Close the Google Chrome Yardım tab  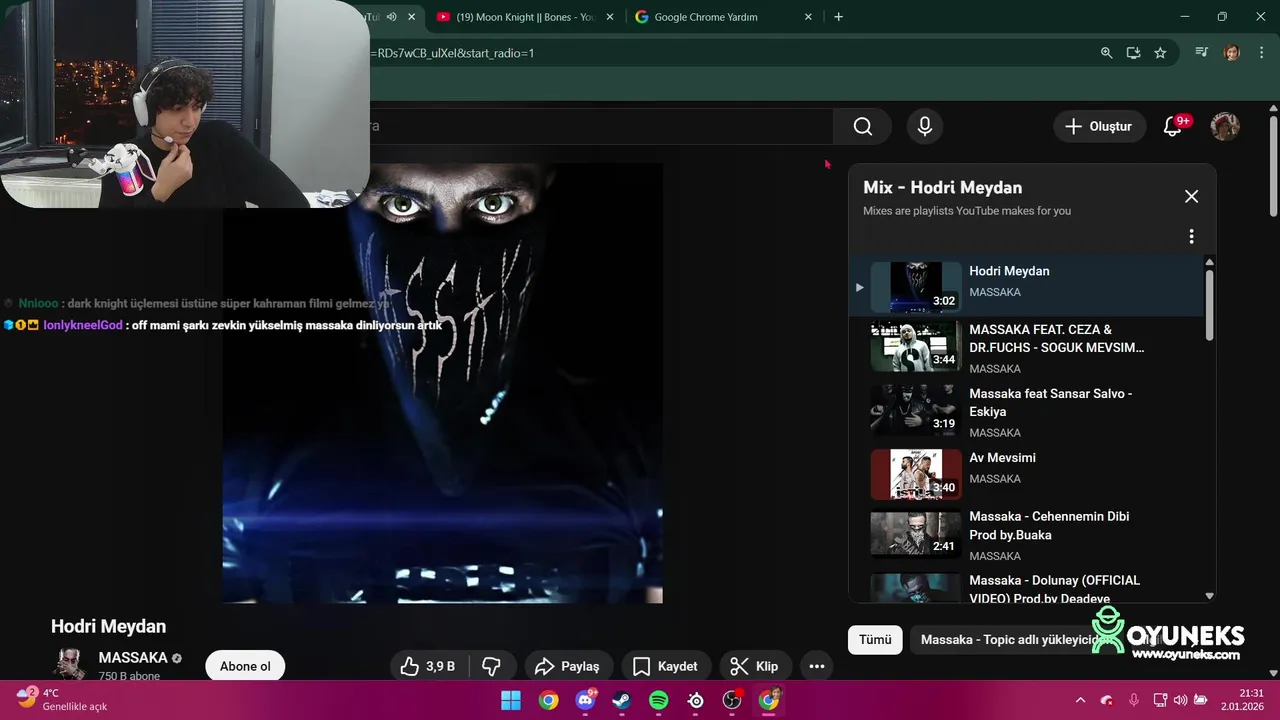pyautogui.click(x=808, y=17)
